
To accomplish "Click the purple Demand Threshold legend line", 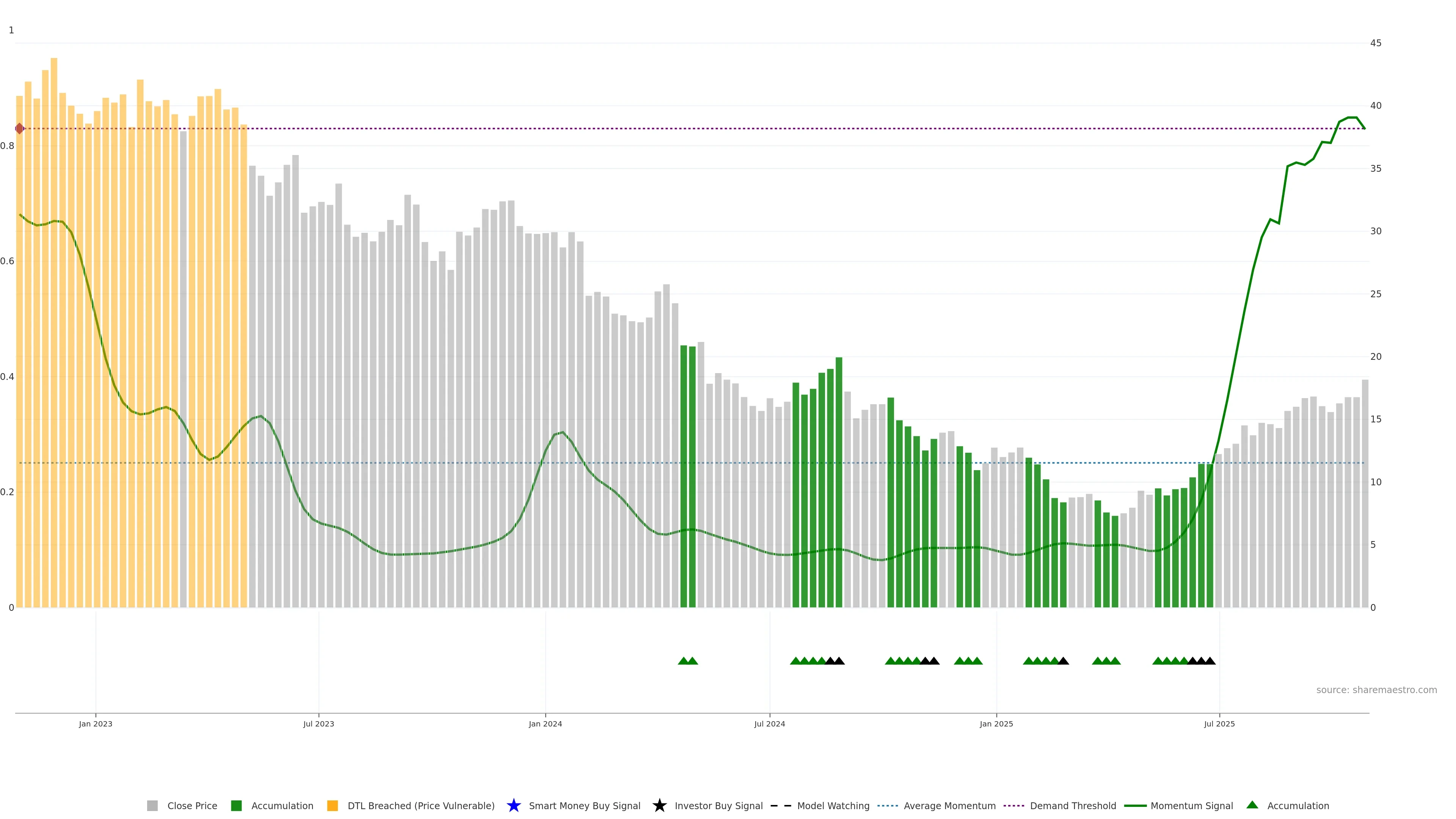I will (x=1014, y=805).
